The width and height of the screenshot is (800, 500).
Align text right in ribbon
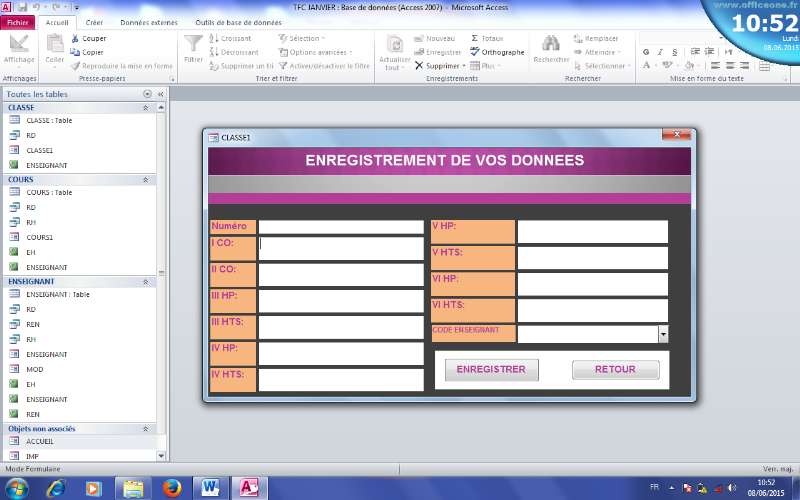[744, 65]
